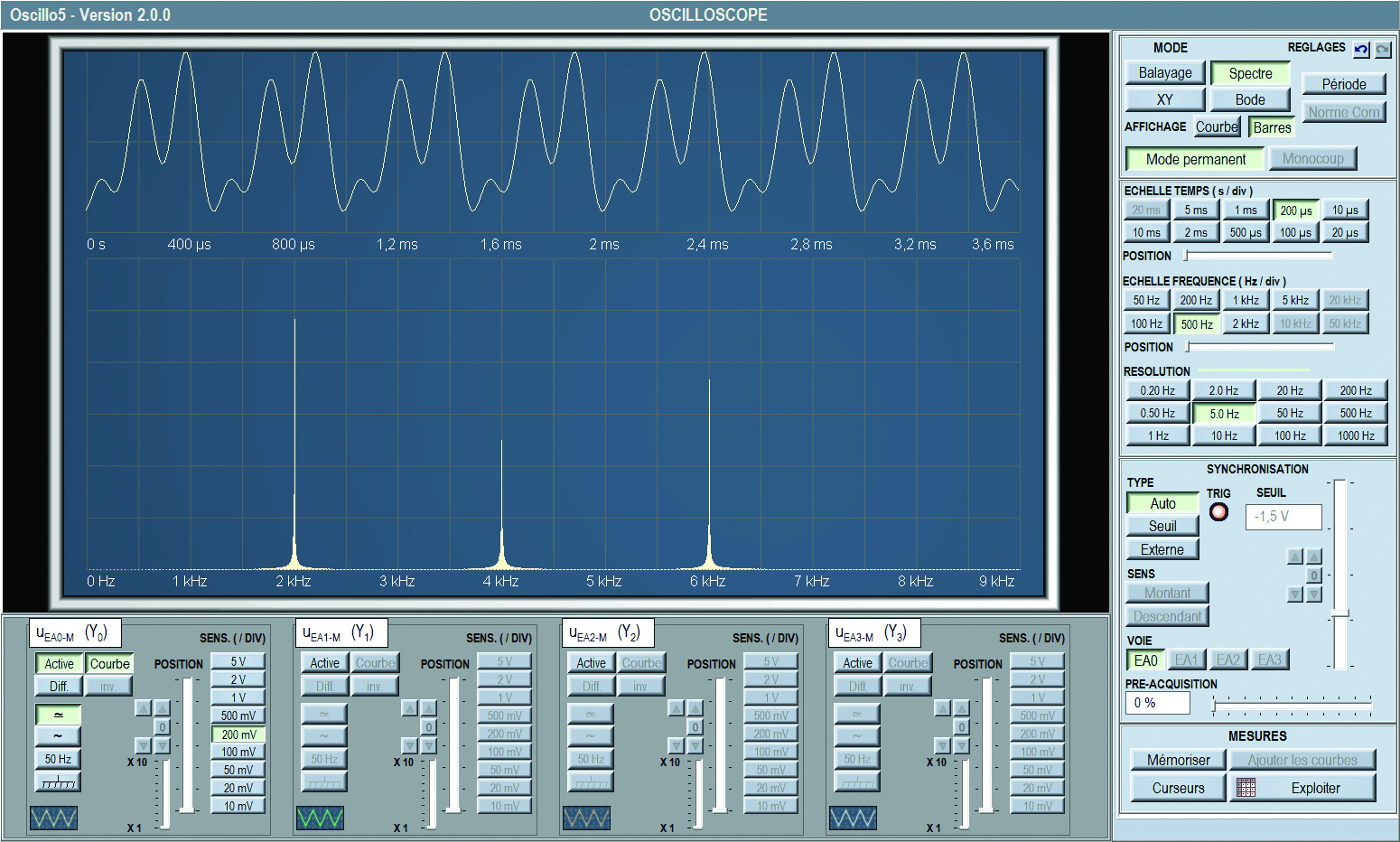This screenshot has width=1400, height=842.
Task: Click the time scale POSITION slider
Action: [x=1258, y=256]
